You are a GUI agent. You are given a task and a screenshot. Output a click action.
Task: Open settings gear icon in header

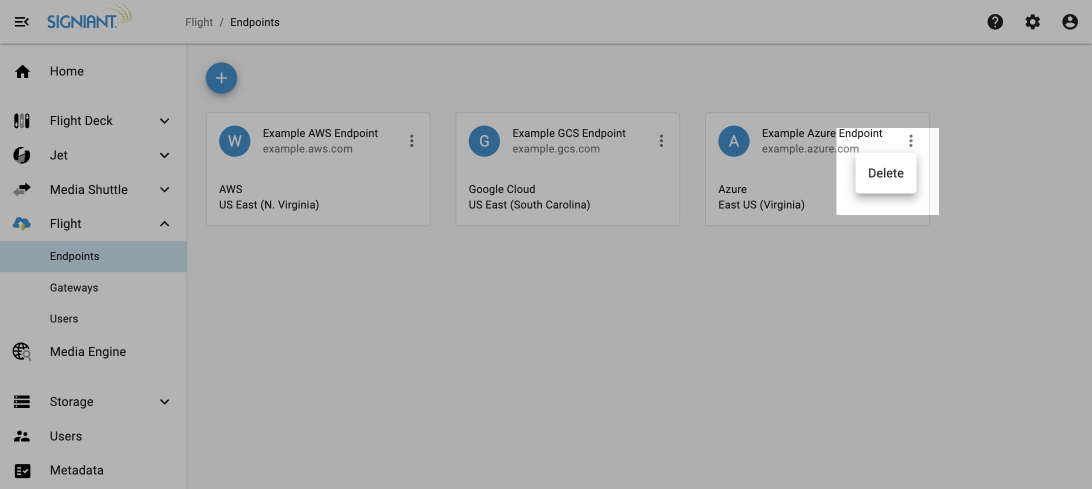[x=1033, y=22]
